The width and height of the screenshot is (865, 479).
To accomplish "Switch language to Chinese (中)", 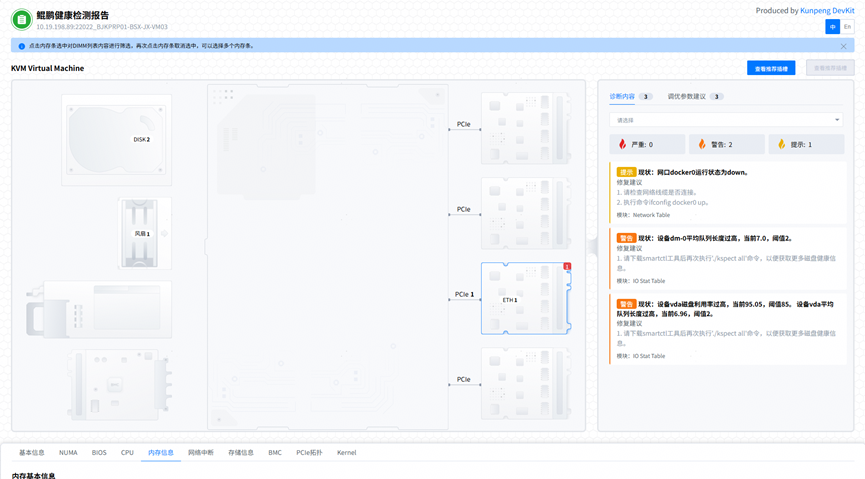I will click(832, 27).
